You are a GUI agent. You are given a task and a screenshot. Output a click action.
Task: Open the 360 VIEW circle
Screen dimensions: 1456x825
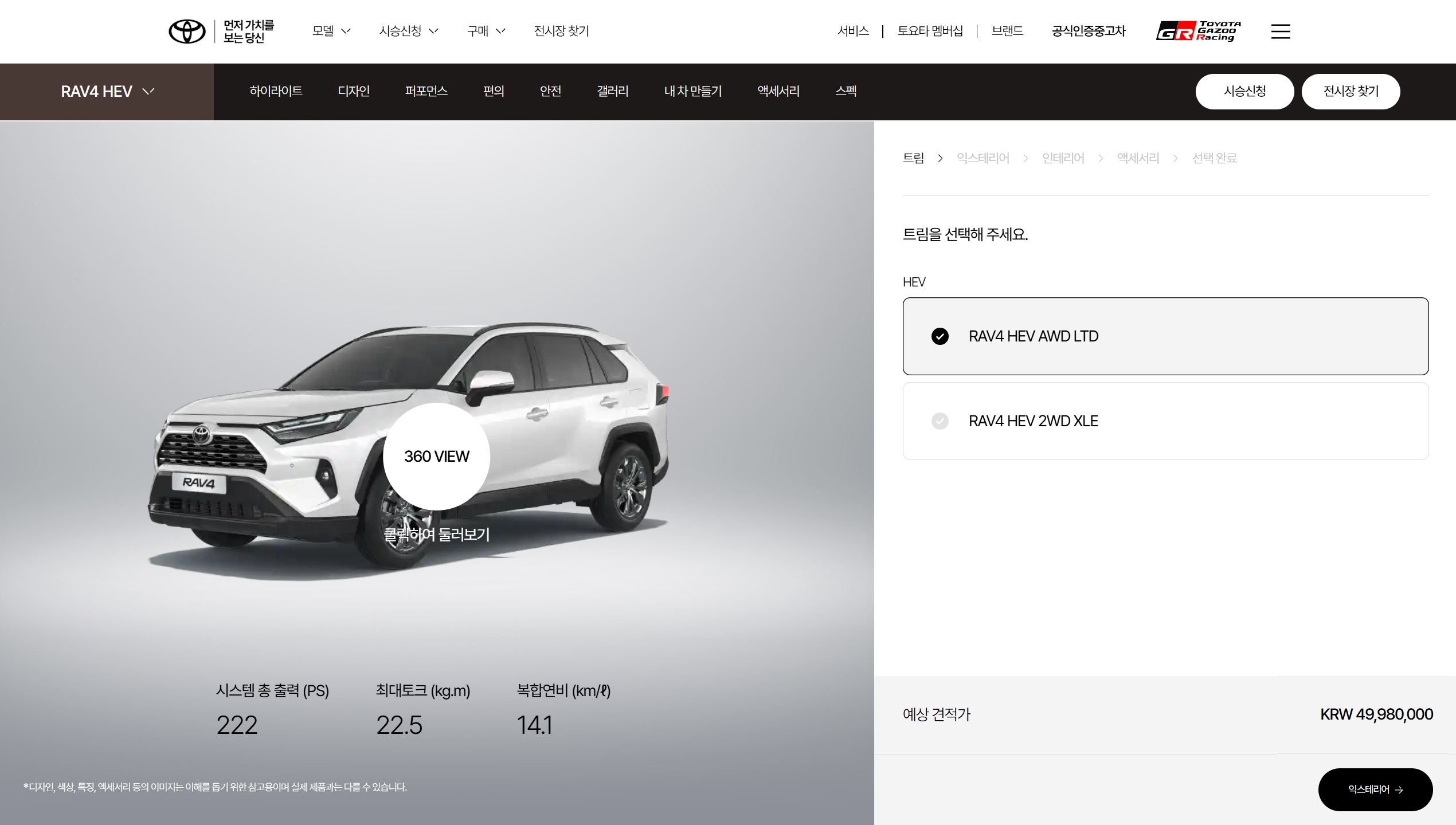click(x=436, y=456)
